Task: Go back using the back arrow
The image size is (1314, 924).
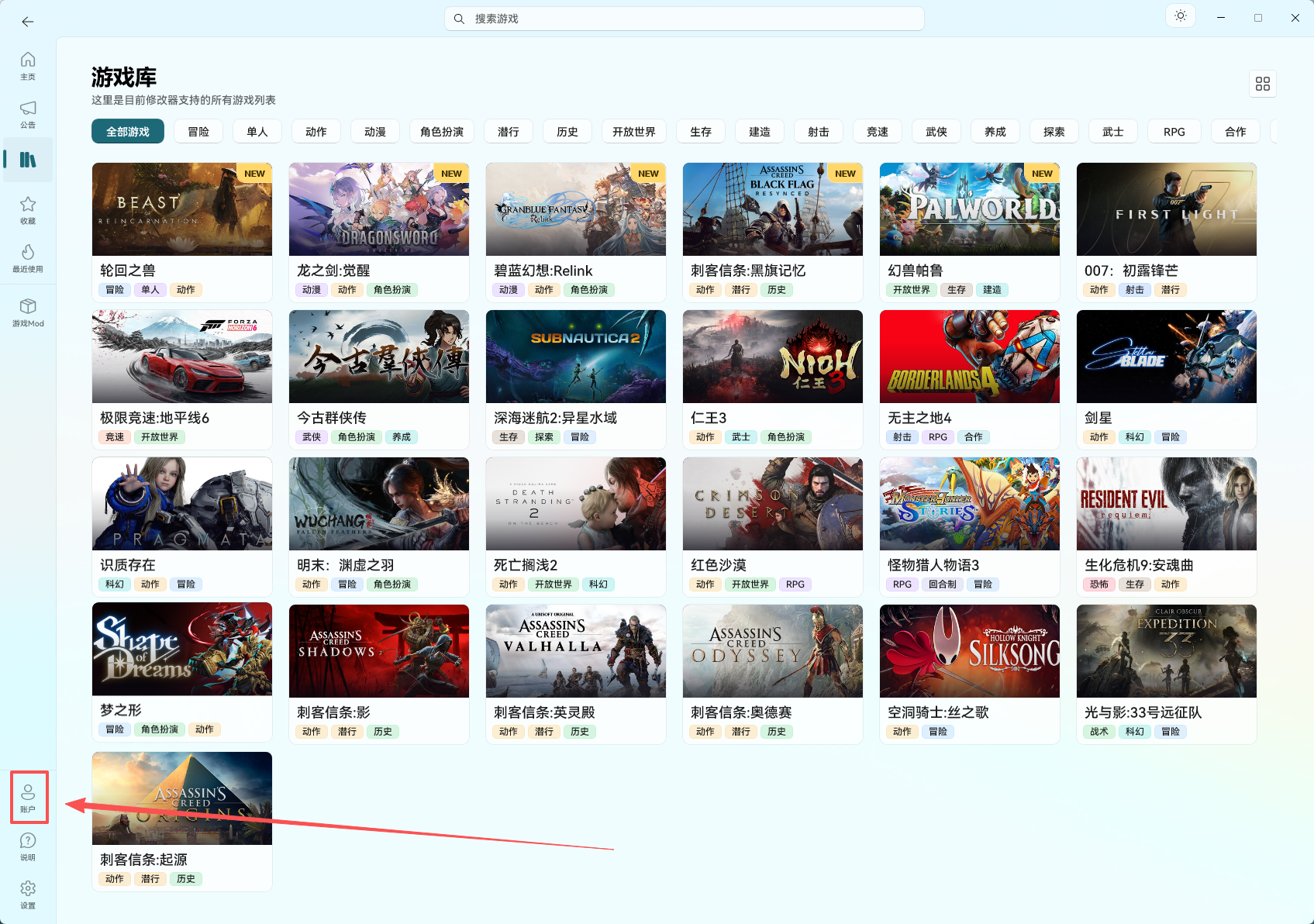Action: tap(28, 22)
